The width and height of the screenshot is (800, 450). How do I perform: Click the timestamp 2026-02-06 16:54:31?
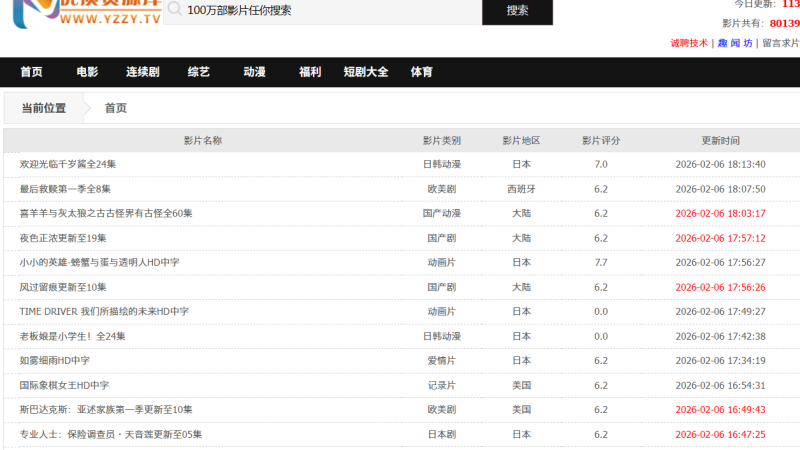[720, 385]
